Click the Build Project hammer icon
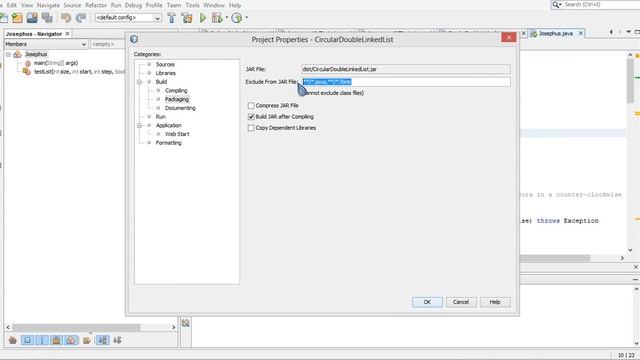640x360 pixels. (x=171, y=18)
